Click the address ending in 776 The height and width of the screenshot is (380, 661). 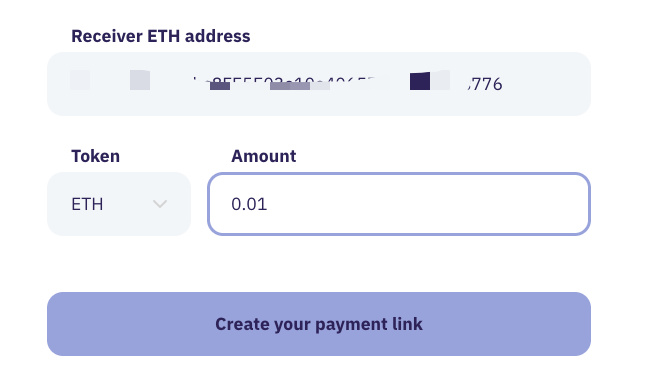pyautogui.click(x=485, y=84)
